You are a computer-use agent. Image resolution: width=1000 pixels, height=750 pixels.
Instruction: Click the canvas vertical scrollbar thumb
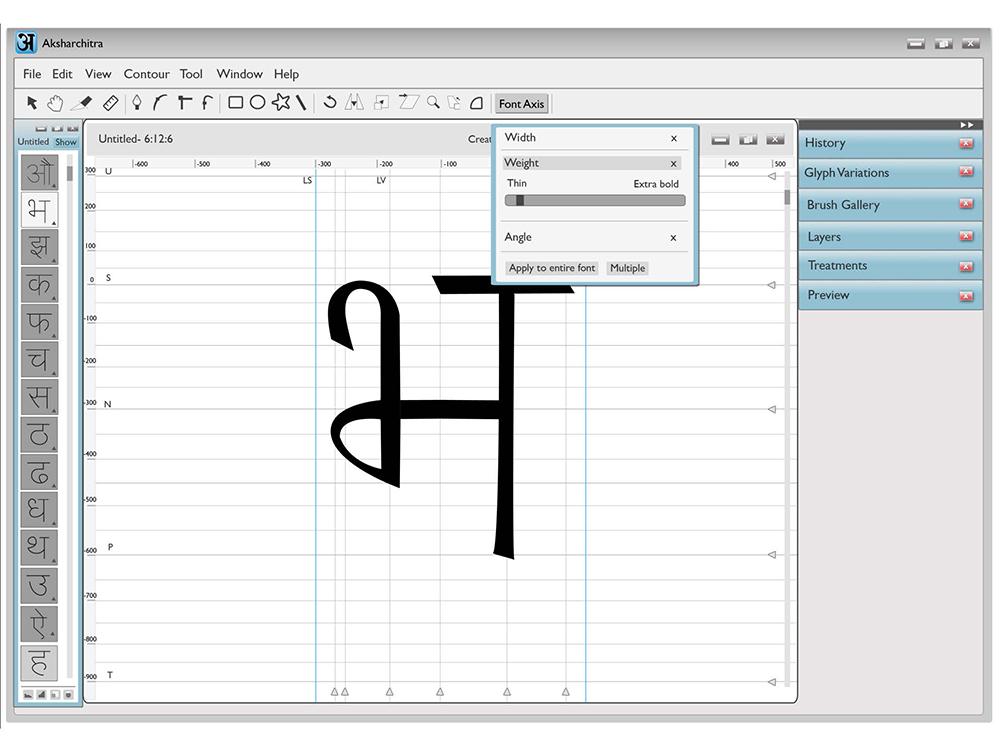point(788,197)
